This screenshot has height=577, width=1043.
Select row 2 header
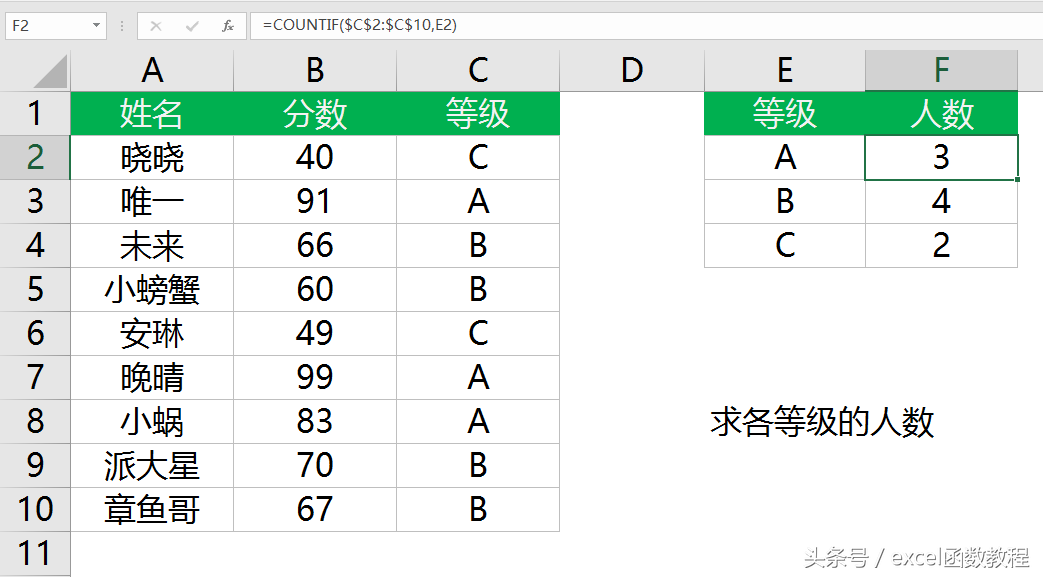coord(35,158)
